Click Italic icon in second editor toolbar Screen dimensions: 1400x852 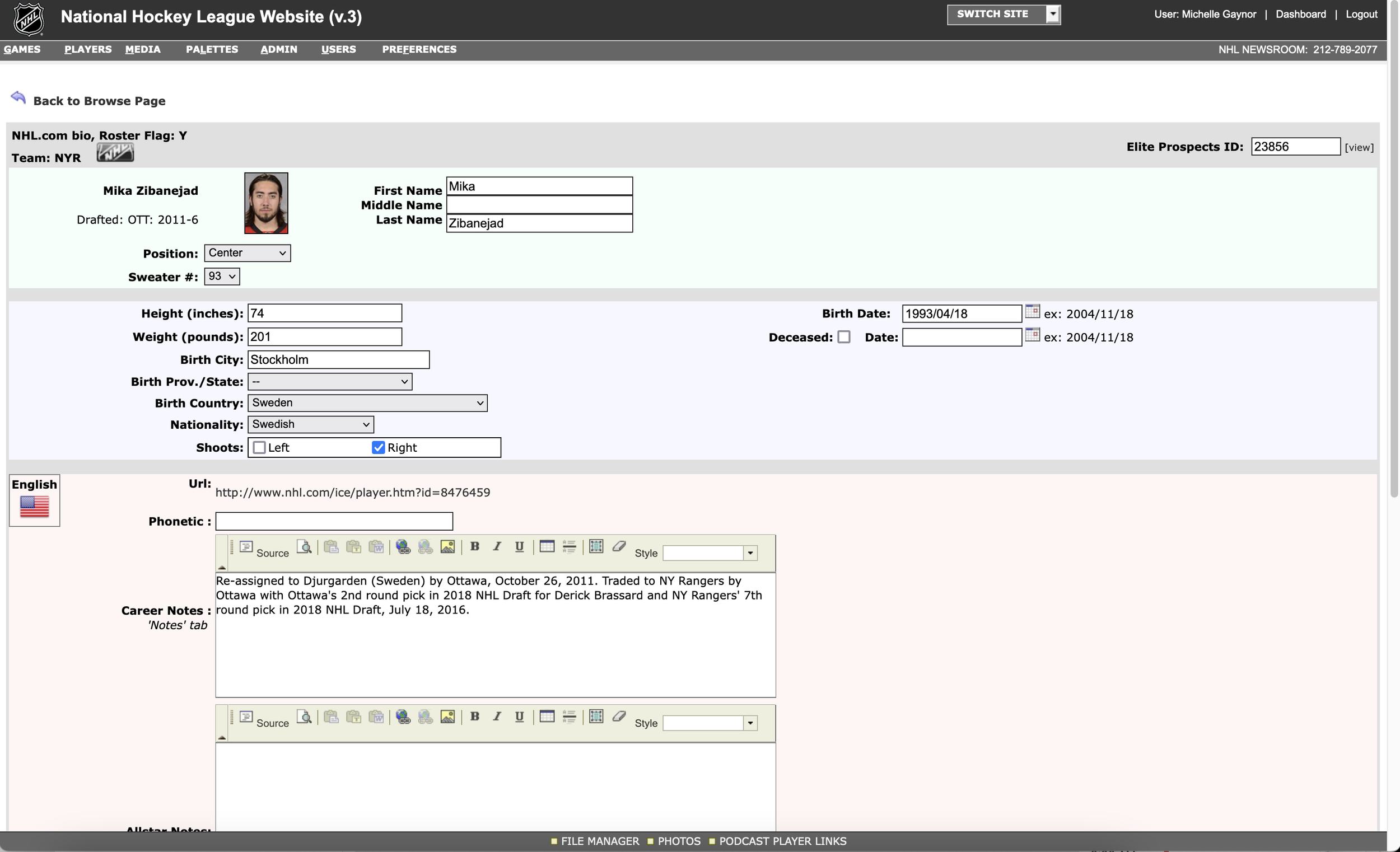coord(497,716)
